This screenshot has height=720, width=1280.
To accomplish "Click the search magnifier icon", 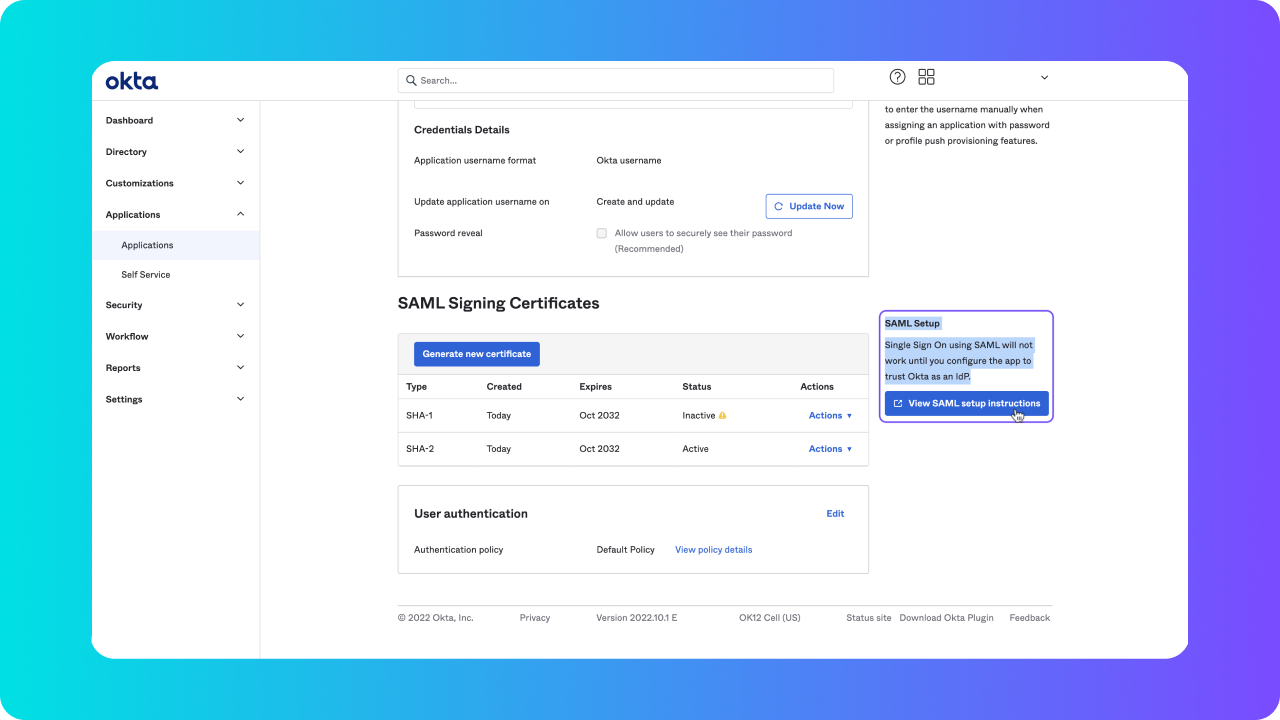I will click(x=411, y=80).
